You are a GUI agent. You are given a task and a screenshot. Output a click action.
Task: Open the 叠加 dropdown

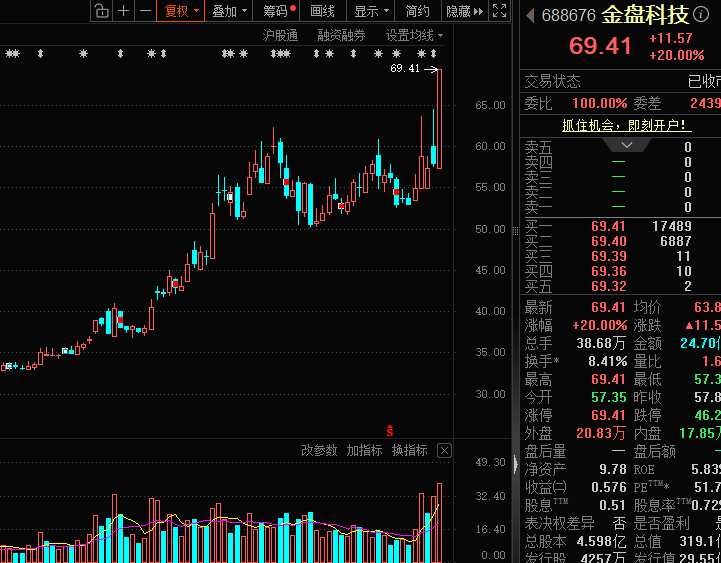coord(229,11)
